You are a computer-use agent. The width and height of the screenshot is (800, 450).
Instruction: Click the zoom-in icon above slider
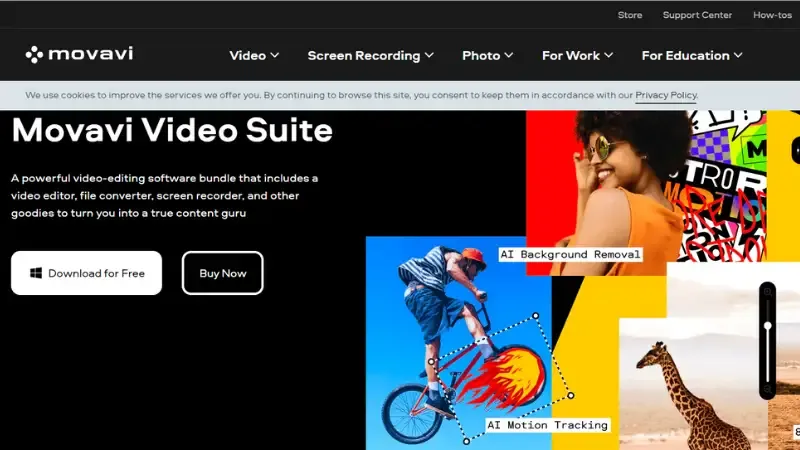[767, 292]
